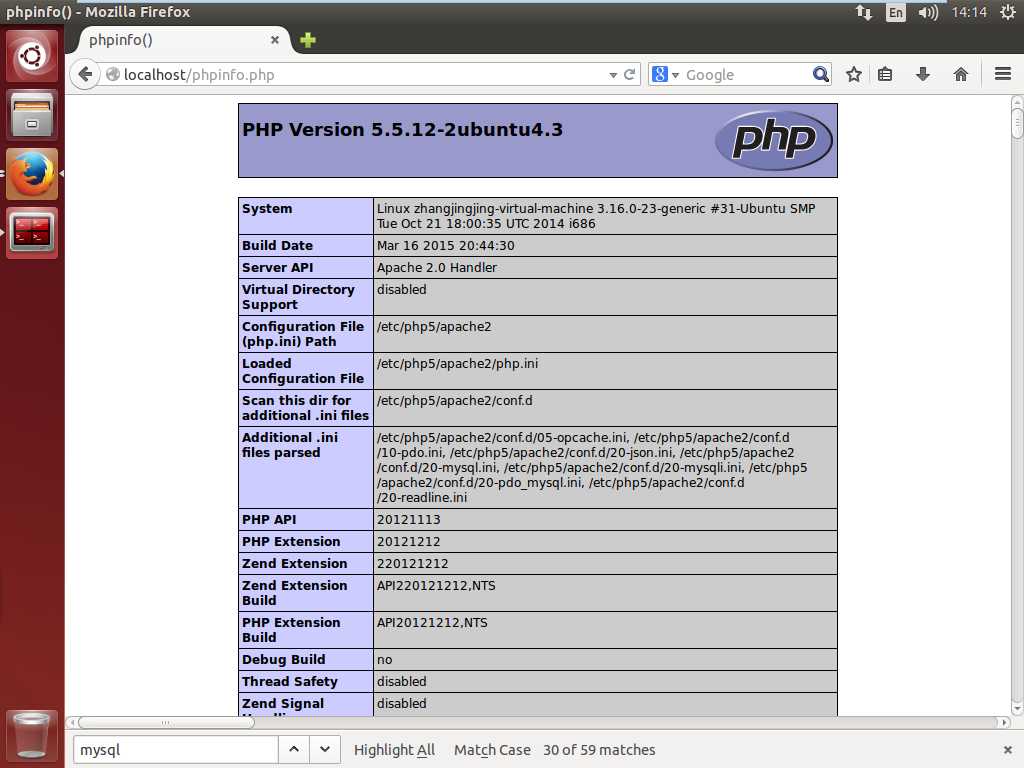Toggle Highlight All in find bar
The width and height of the screenshot is (1024, 768).
tap(394, 750)
